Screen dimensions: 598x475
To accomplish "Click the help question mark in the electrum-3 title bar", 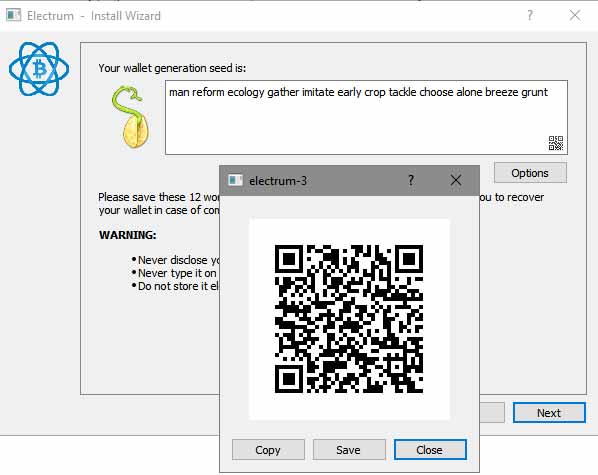I will click(x=411, y=180).
